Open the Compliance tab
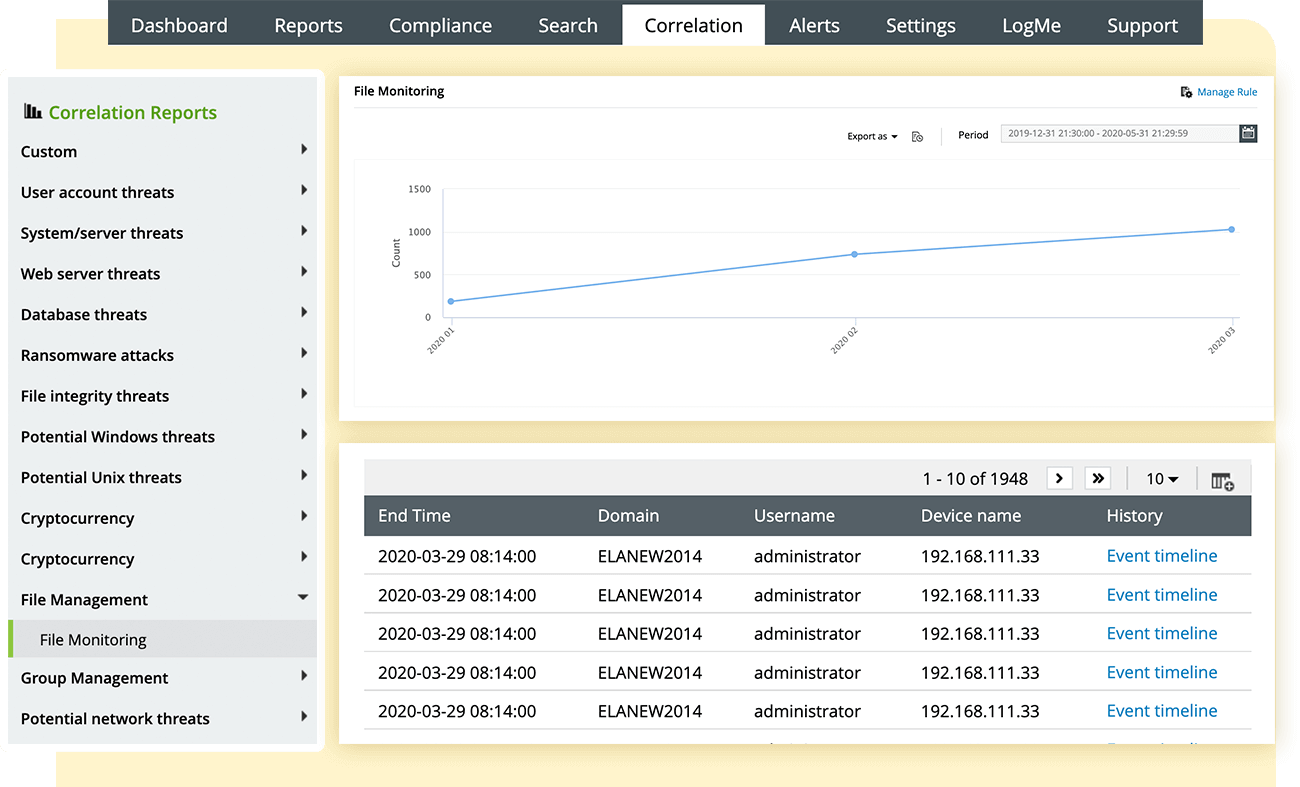Screen dimensions: 1300x787 pyautogui.click(x=440, y=26)
